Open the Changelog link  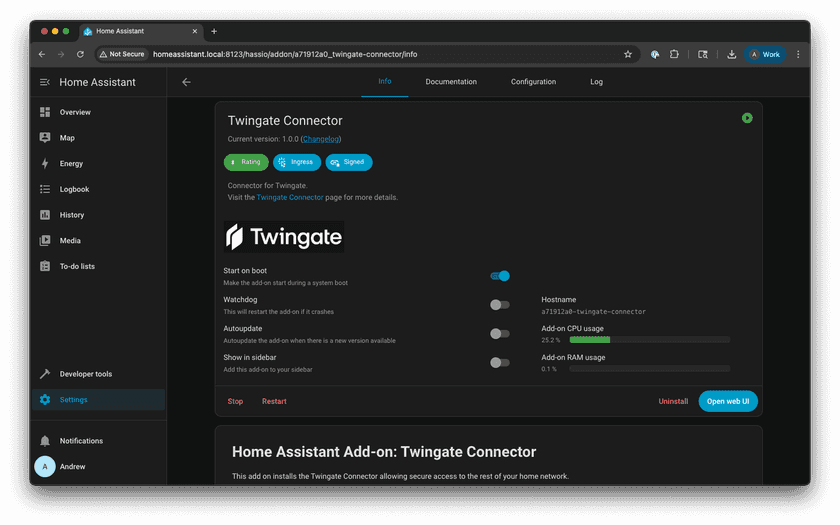point(320,139)
